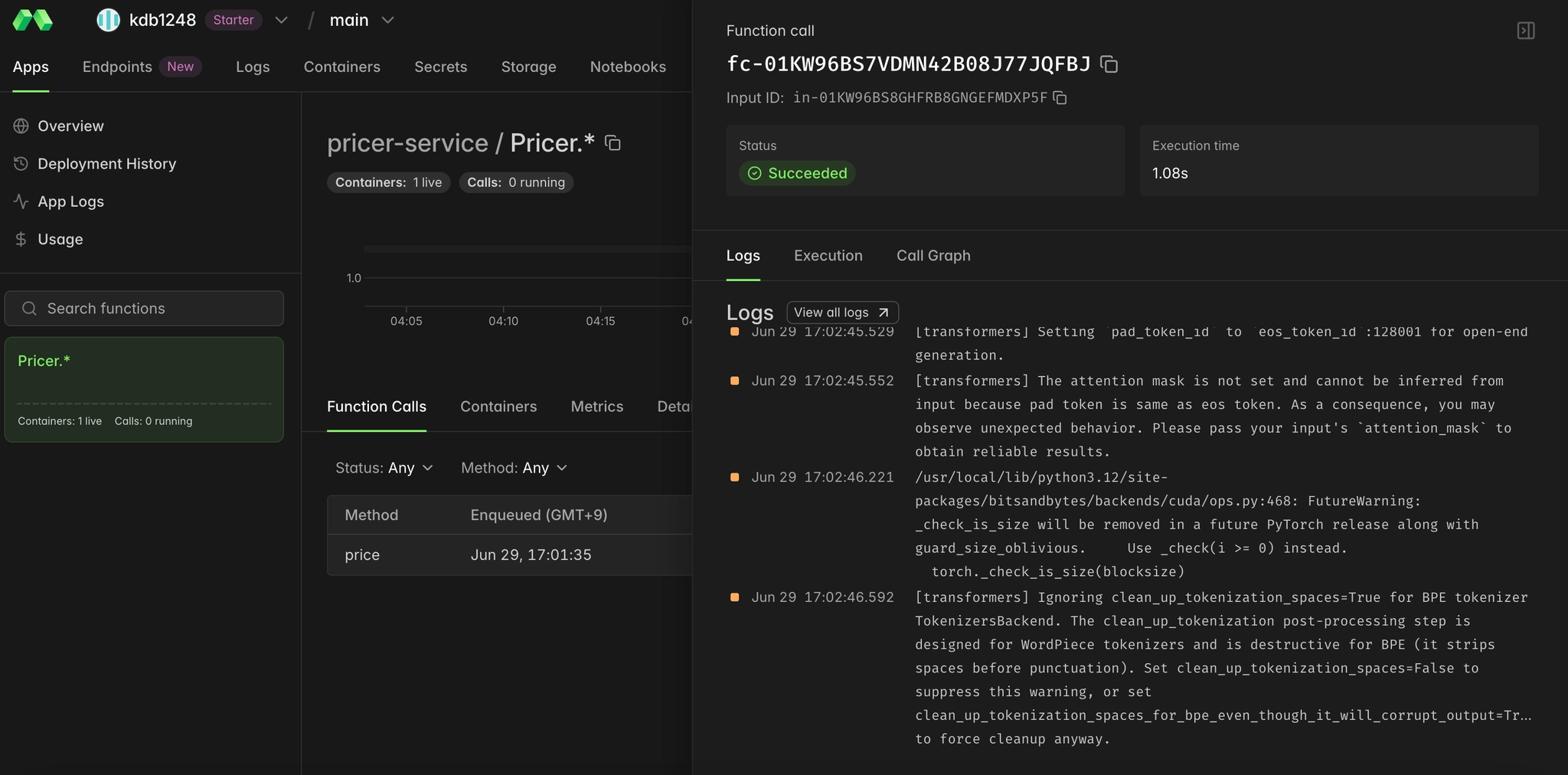Copy the function call ID
This screenshot has height=775, width=1568.
click(x=1109, y=64)
